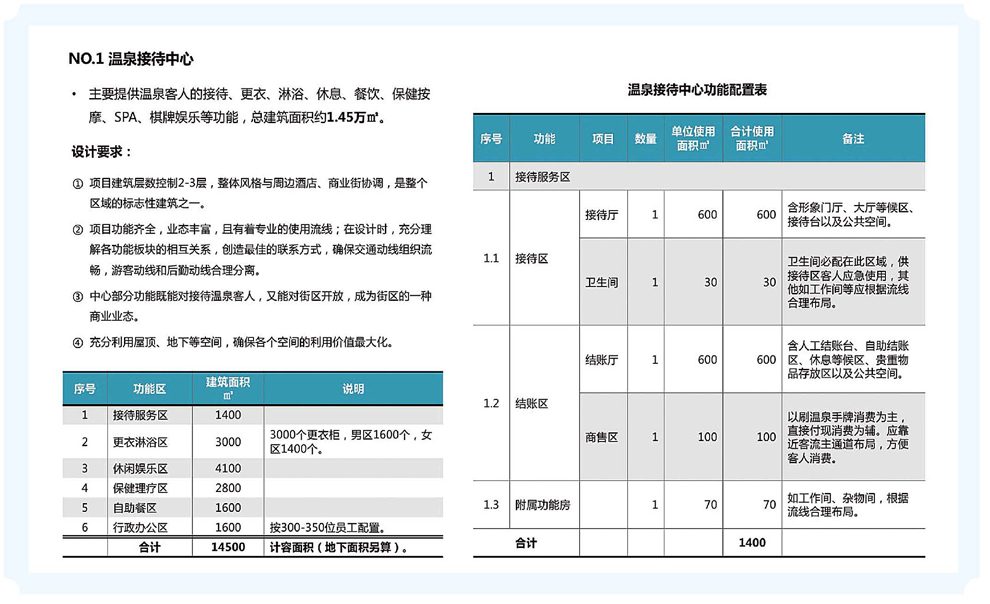Click the circled number ④ bullet

78,342
